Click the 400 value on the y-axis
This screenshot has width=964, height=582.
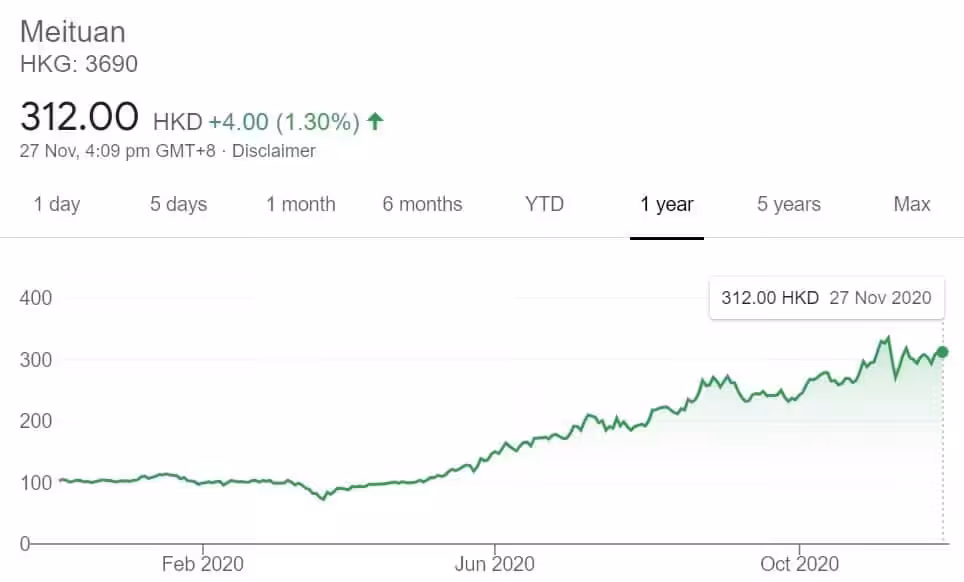(x=35, y=297)
